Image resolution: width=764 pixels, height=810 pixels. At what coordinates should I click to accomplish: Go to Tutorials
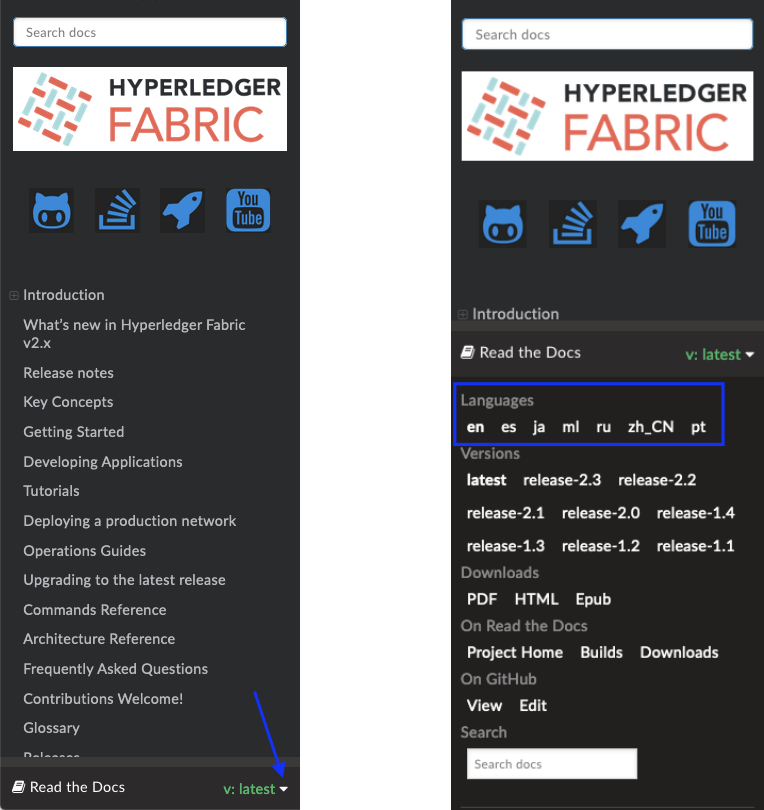coord(51,491)
